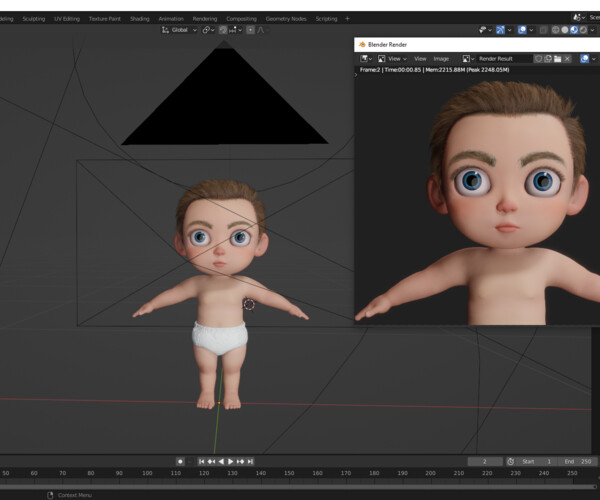The width and height of the screenshot is (600, 500).
Task: Open the viewport shading options dropdown
Action: (592, 30)
